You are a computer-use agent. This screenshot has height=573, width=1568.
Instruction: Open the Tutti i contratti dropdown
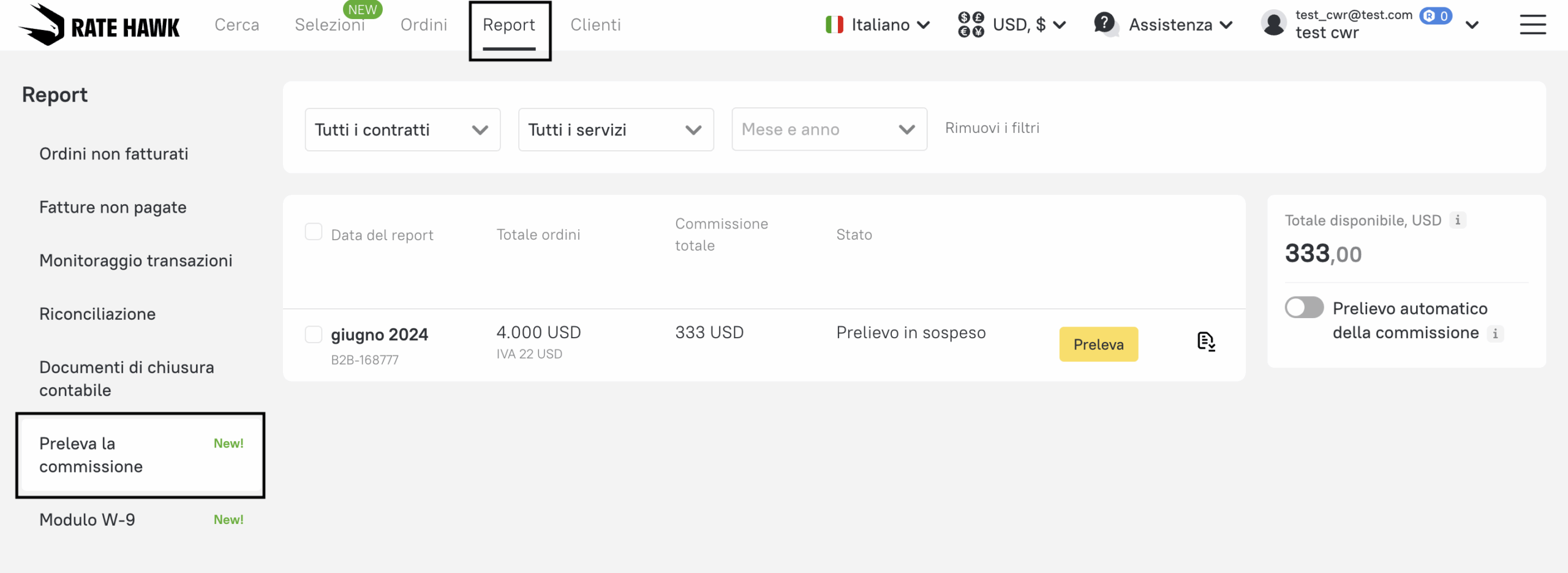(x=402, y=130)
